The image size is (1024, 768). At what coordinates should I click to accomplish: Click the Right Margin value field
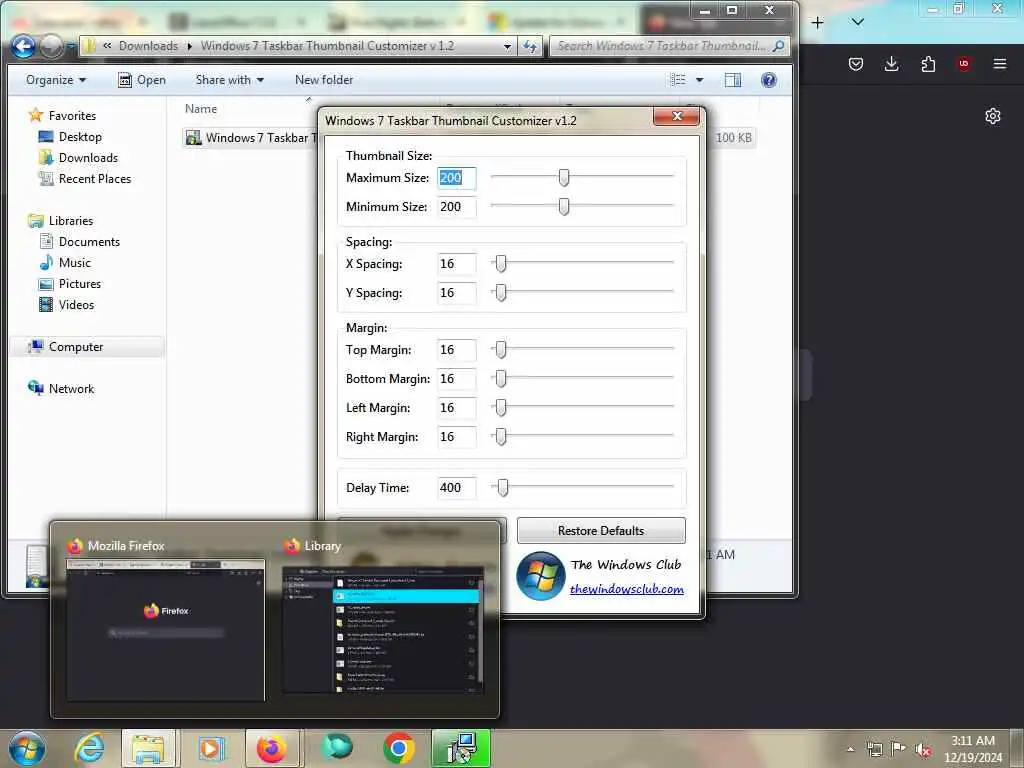click(456, 437)
